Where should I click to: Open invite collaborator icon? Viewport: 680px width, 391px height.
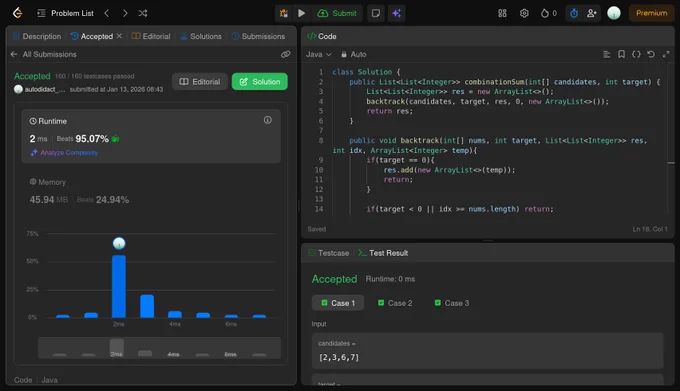(592, 13)
